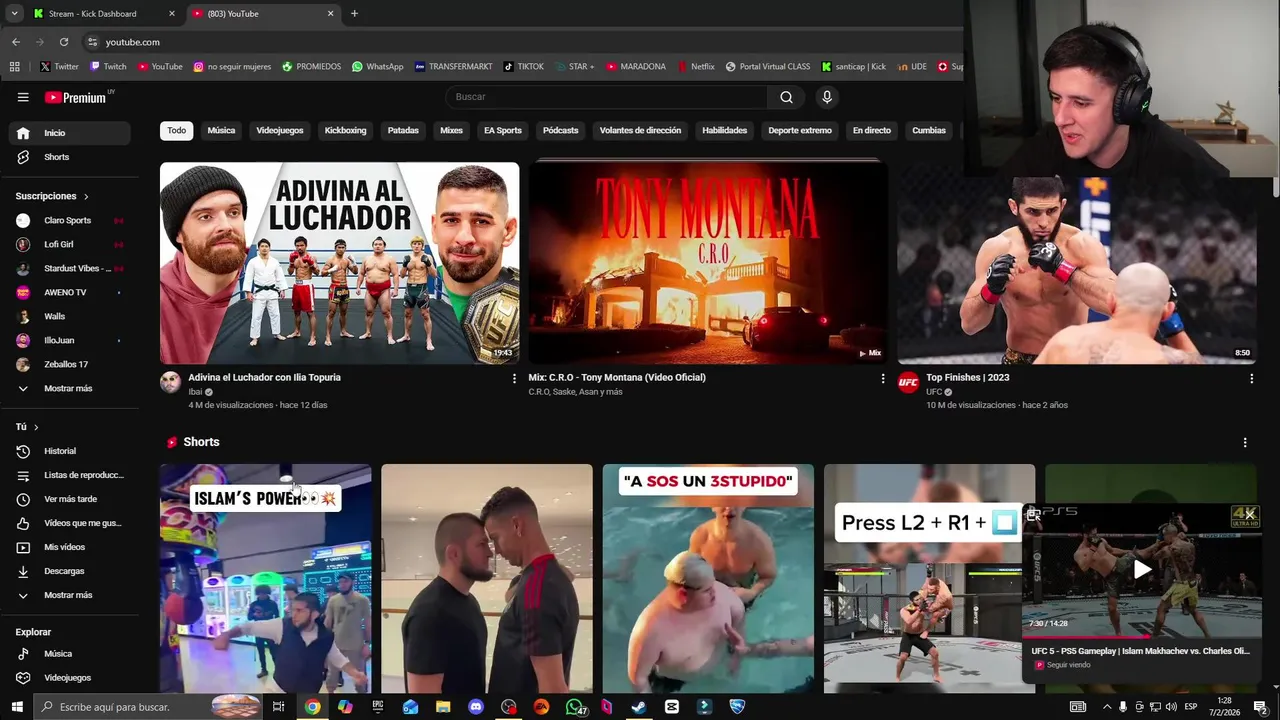The image size is (1280, 720).
Task: Open Videos que me gustan
Action: click(x=69, y=523)
